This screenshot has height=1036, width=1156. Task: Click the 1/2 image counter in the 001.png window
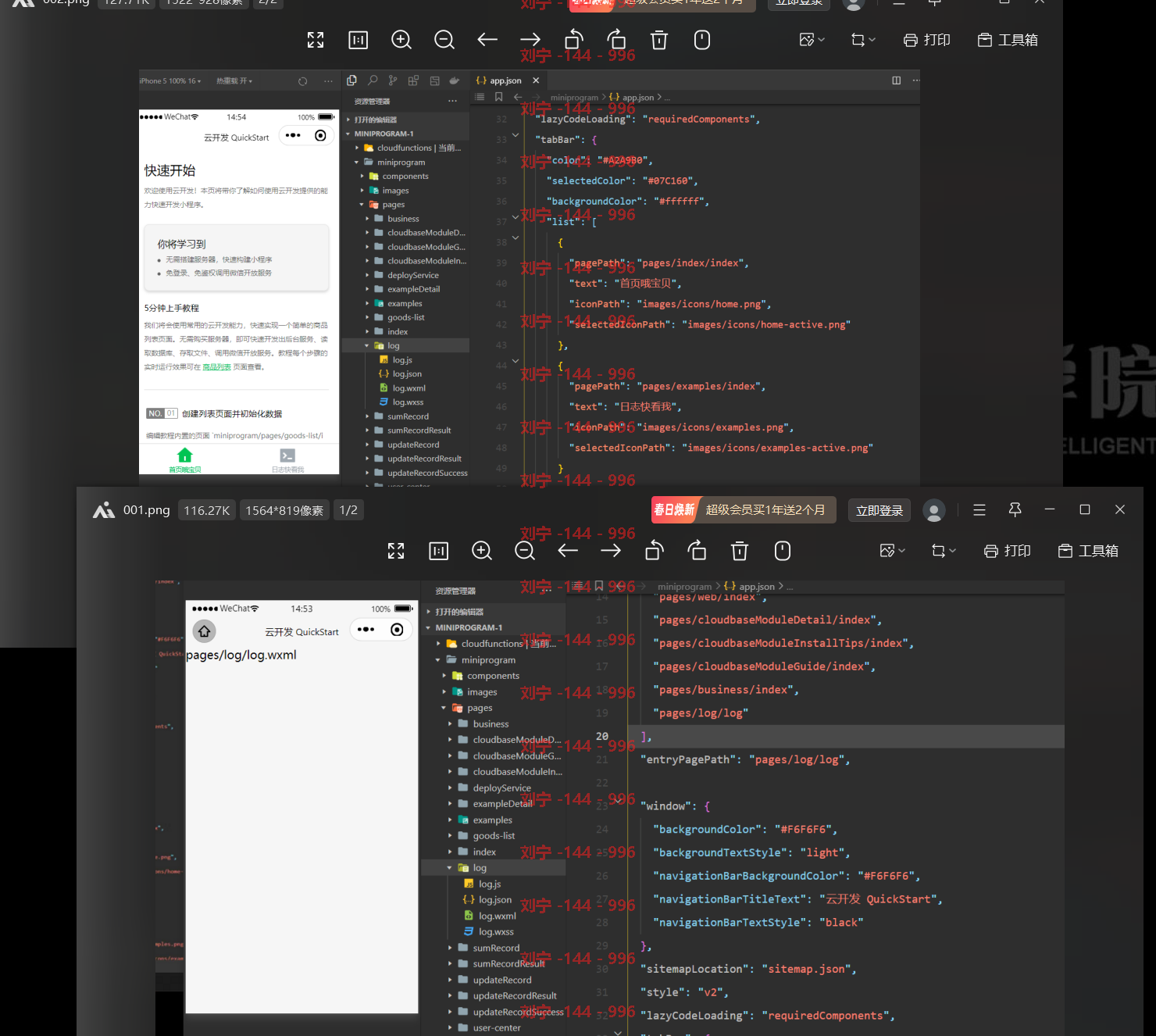348,510
